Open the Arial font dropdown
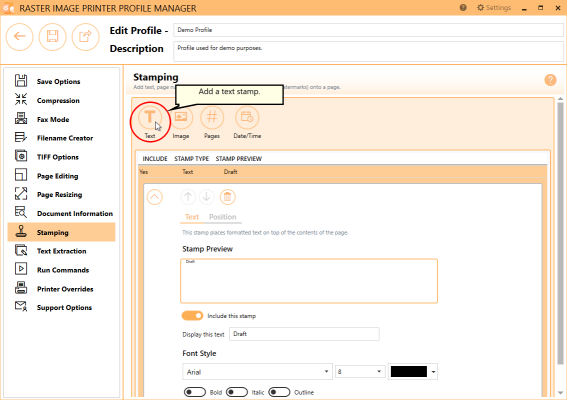Image resolution: width=567 pixels, height=400 pixels. [x=257, y=372]
